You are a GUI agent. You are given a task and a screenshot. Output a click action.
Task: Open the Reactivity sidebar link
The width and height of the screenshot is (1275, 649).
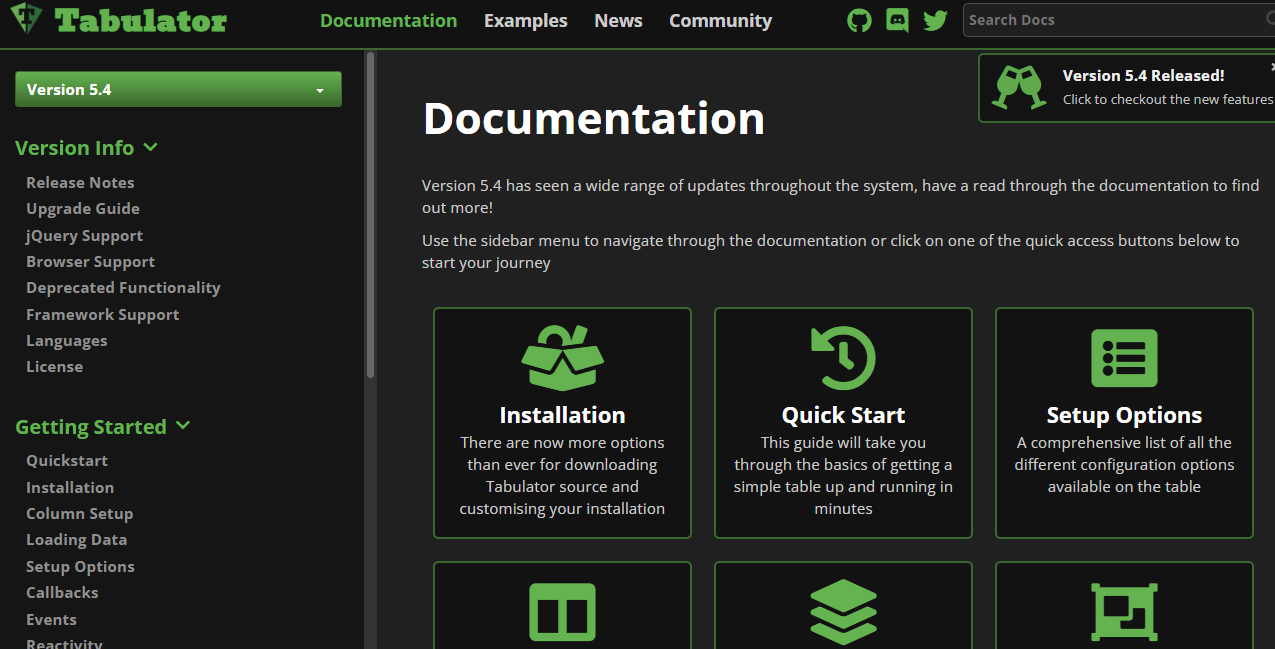point(64,643)
